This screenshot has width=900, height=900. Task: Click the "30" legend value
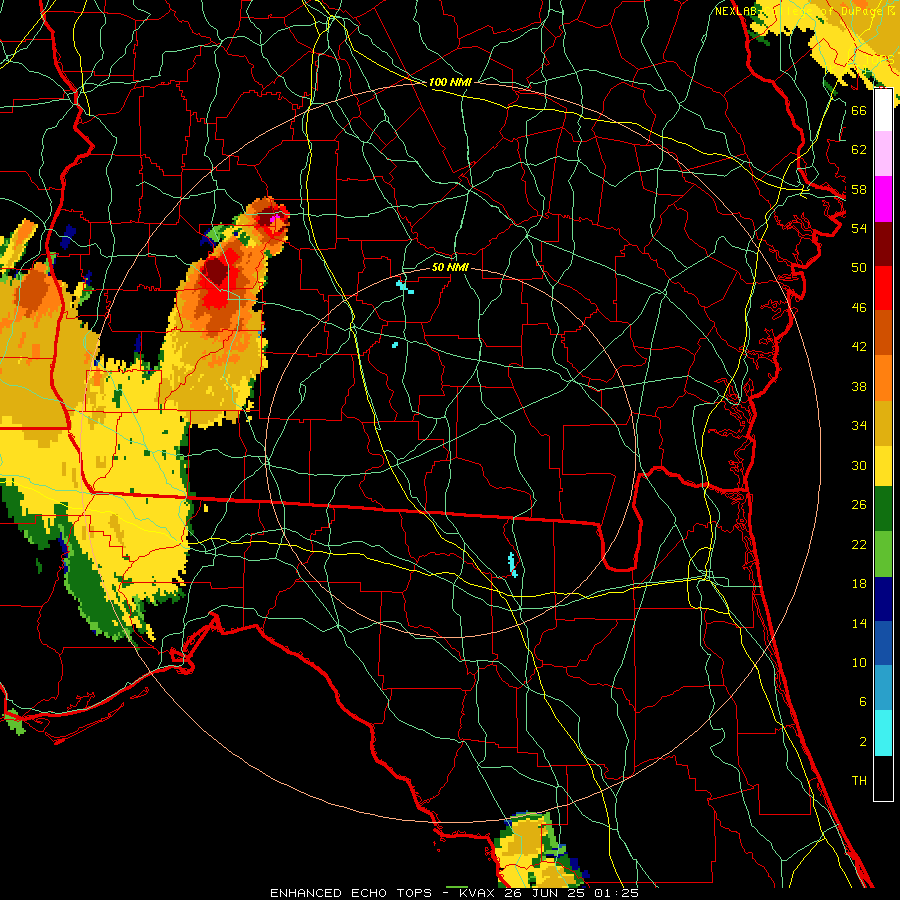coord(859,465)
